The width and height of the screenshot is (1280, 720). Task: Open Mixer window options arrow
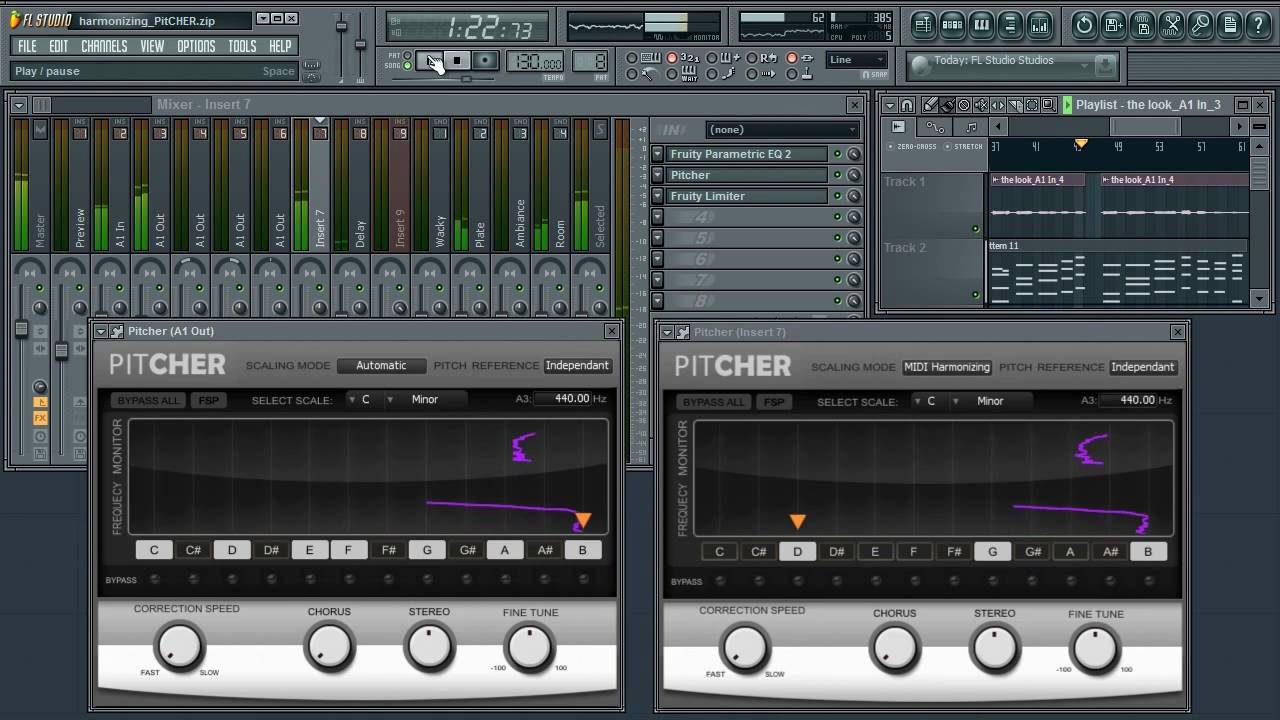tap(18, 105)
